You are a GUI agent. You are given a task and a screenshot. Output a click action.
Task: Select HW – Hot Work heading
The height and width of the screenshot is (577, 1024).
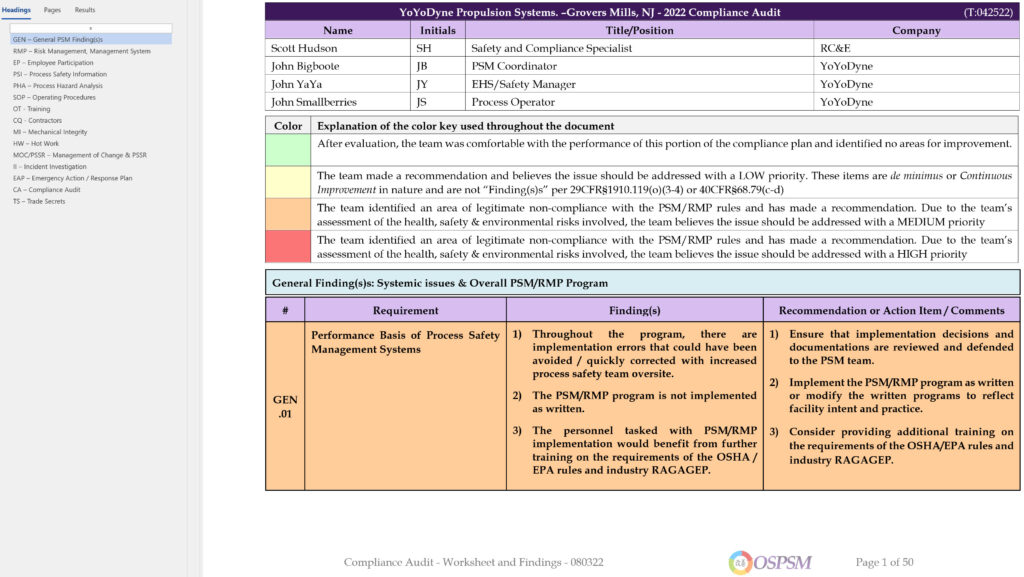click(x=36, y=144)
